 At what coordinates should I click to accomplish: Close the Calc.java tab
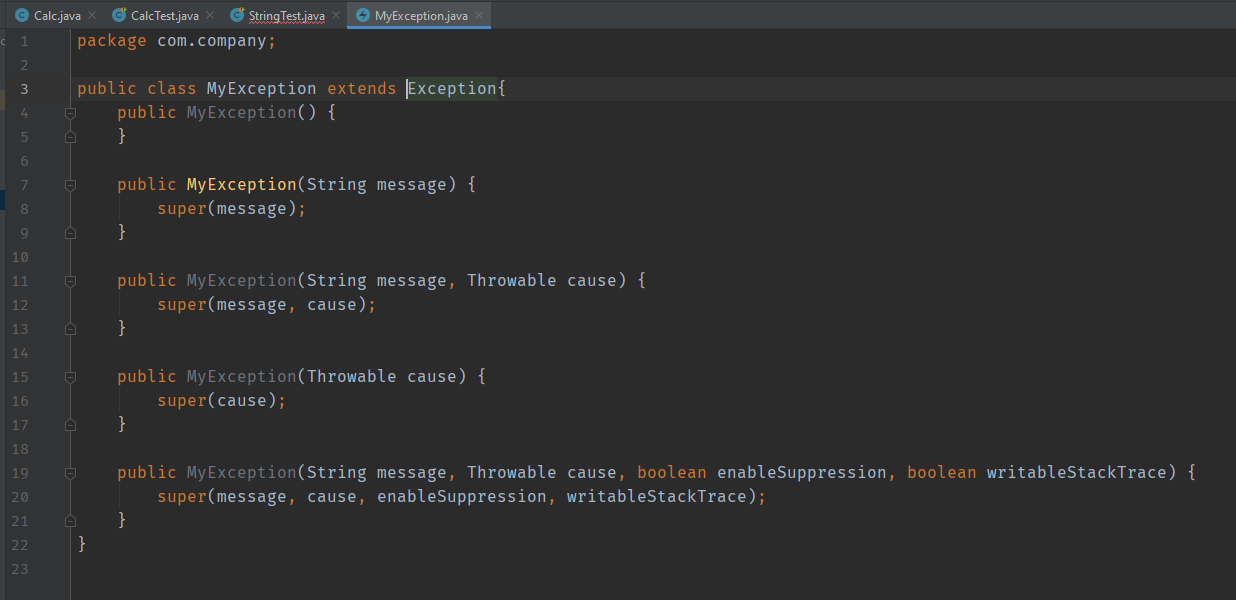(x=92, y=16)
